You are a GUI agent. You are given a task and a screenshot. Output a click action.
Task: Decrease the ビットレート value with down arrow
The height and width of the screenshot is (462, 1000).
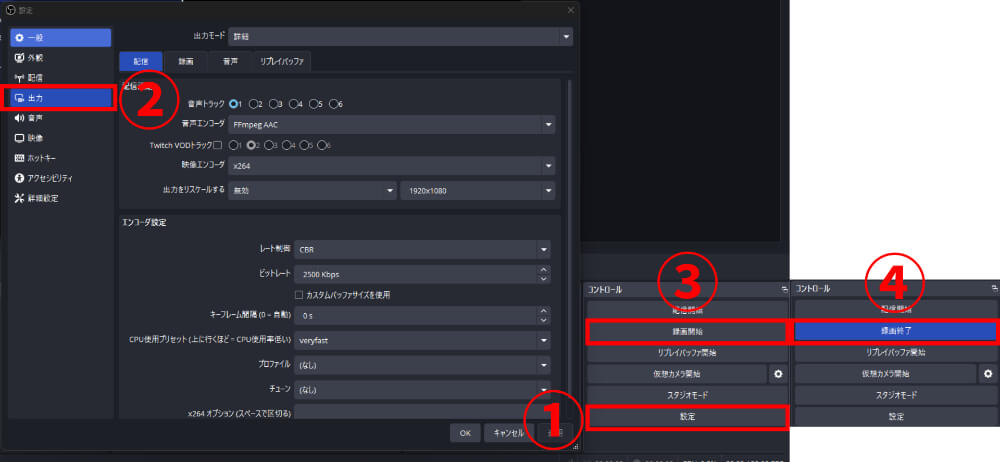(x=543, y=279)
